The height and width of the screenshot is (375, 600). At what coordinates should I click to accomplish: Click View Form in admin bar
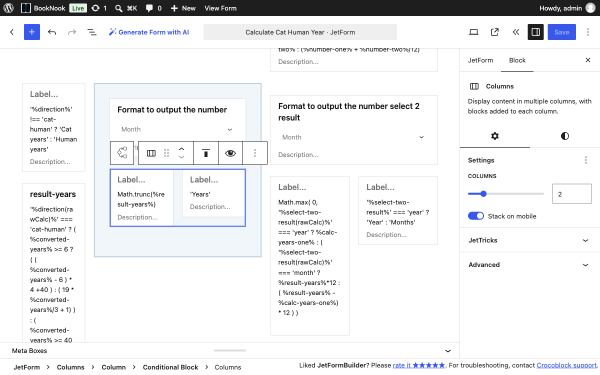click(220, 8)
